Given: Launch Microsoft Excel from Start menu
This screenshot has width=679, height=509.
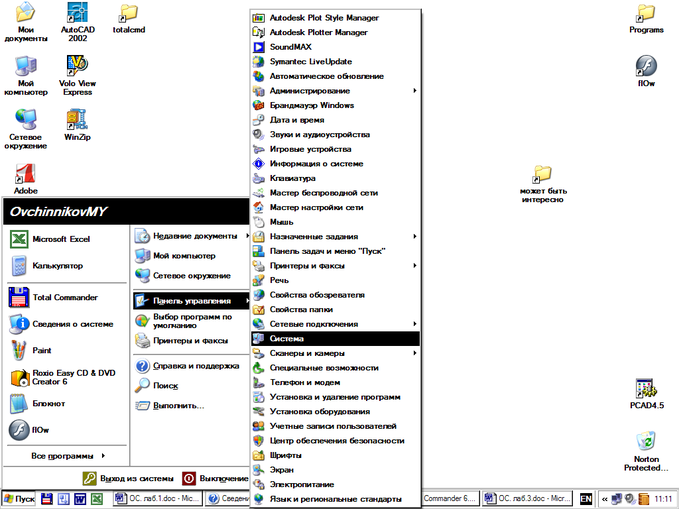Looking at the screenshot, I should click(67, 239).
